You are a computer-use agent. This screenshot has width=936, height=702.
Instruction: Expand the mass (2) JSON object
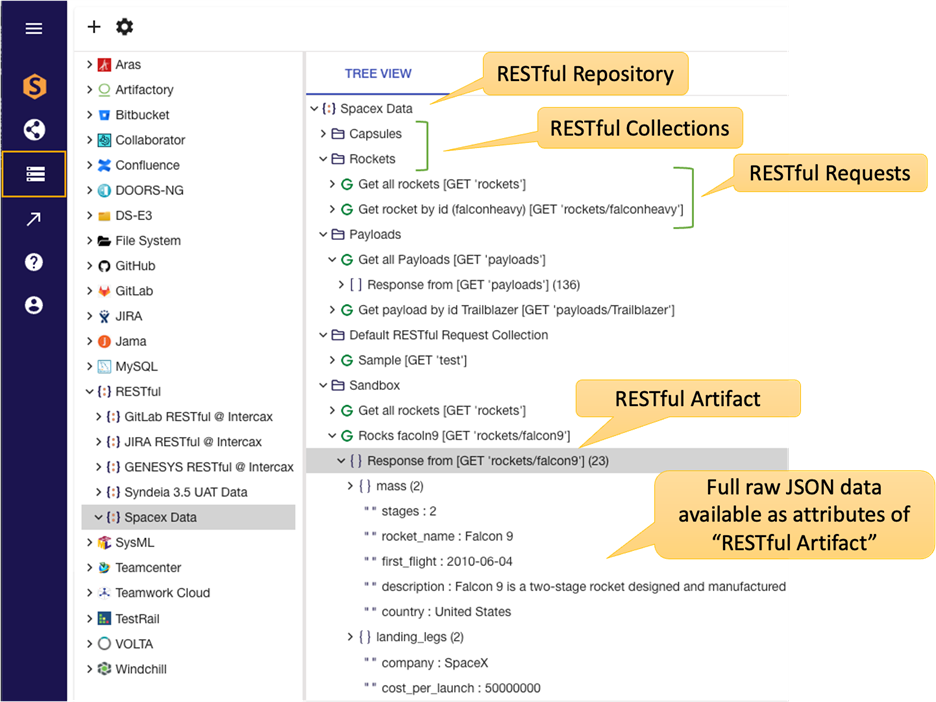350,486
